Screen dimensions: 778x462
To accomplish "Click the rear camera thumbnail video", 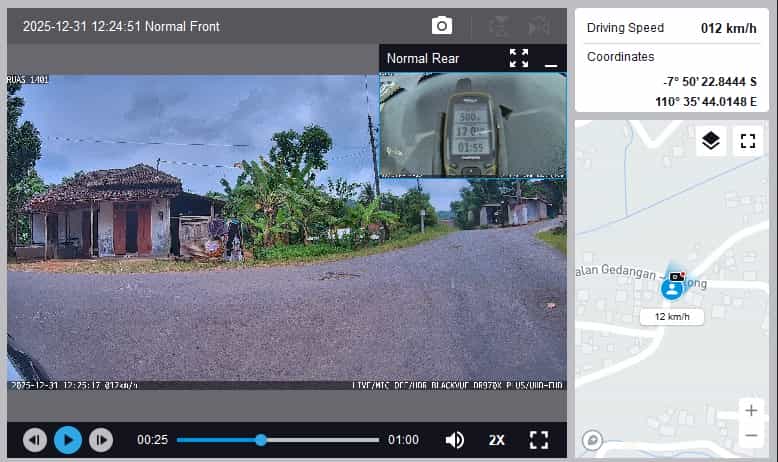I will pos(472,125).
